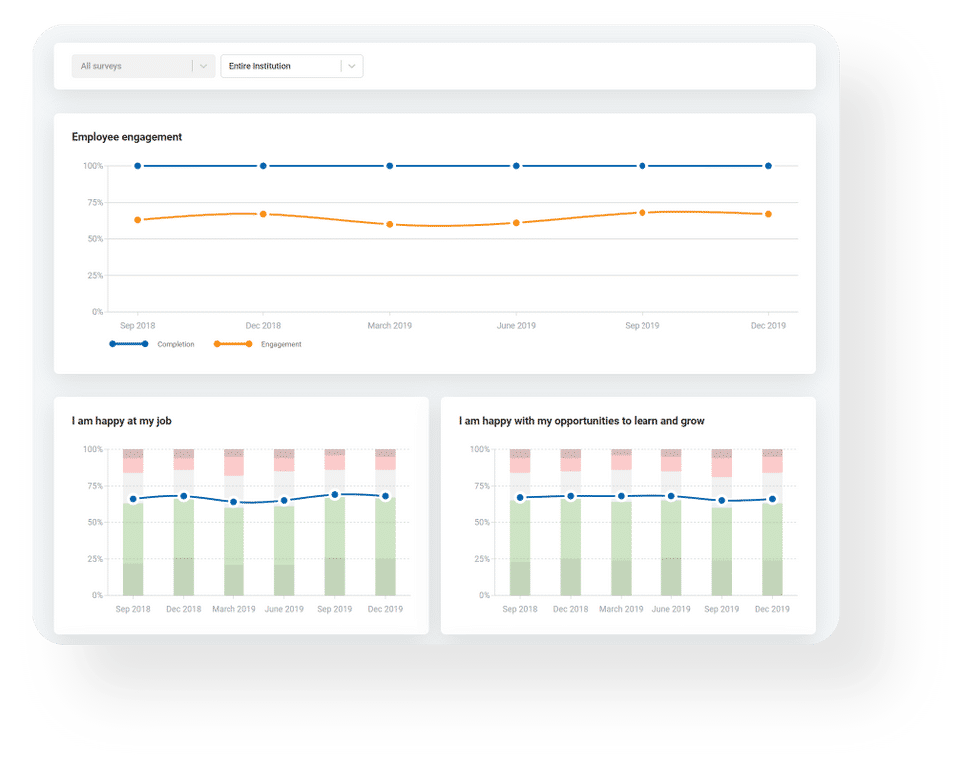Click March 2019 bar in learn and grow chart
The height and width of the screenshot is (764, 960).
(621, 522)
